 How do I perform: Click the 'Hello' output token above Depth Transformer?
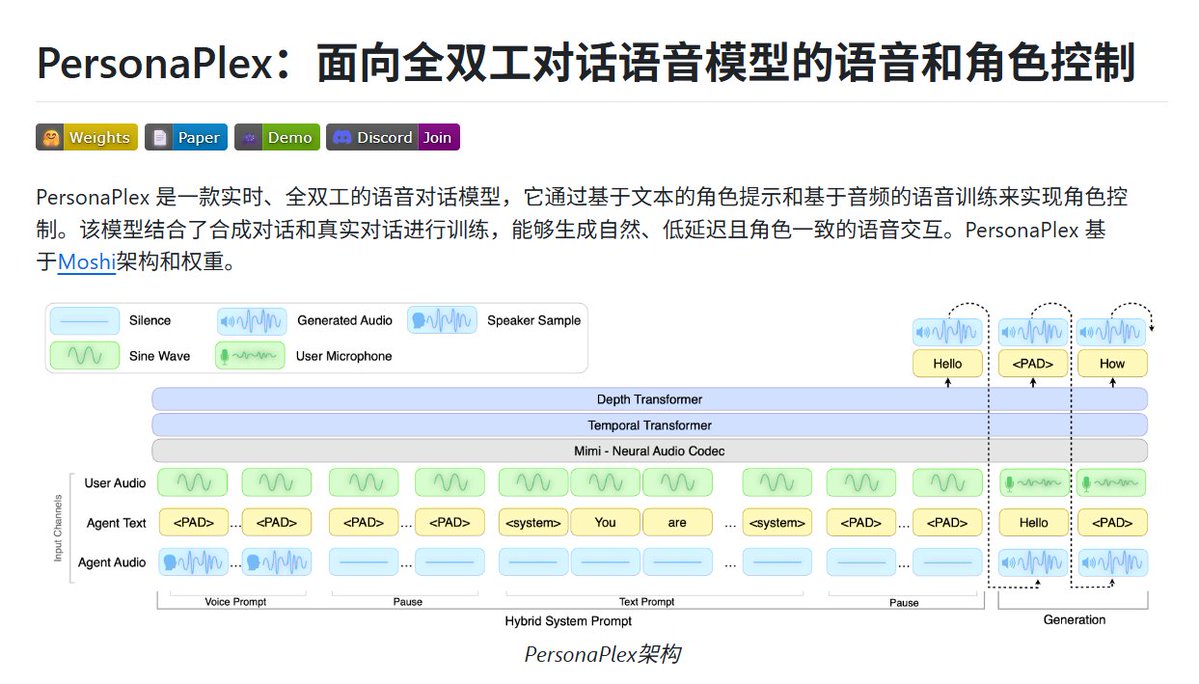point(947,364)
